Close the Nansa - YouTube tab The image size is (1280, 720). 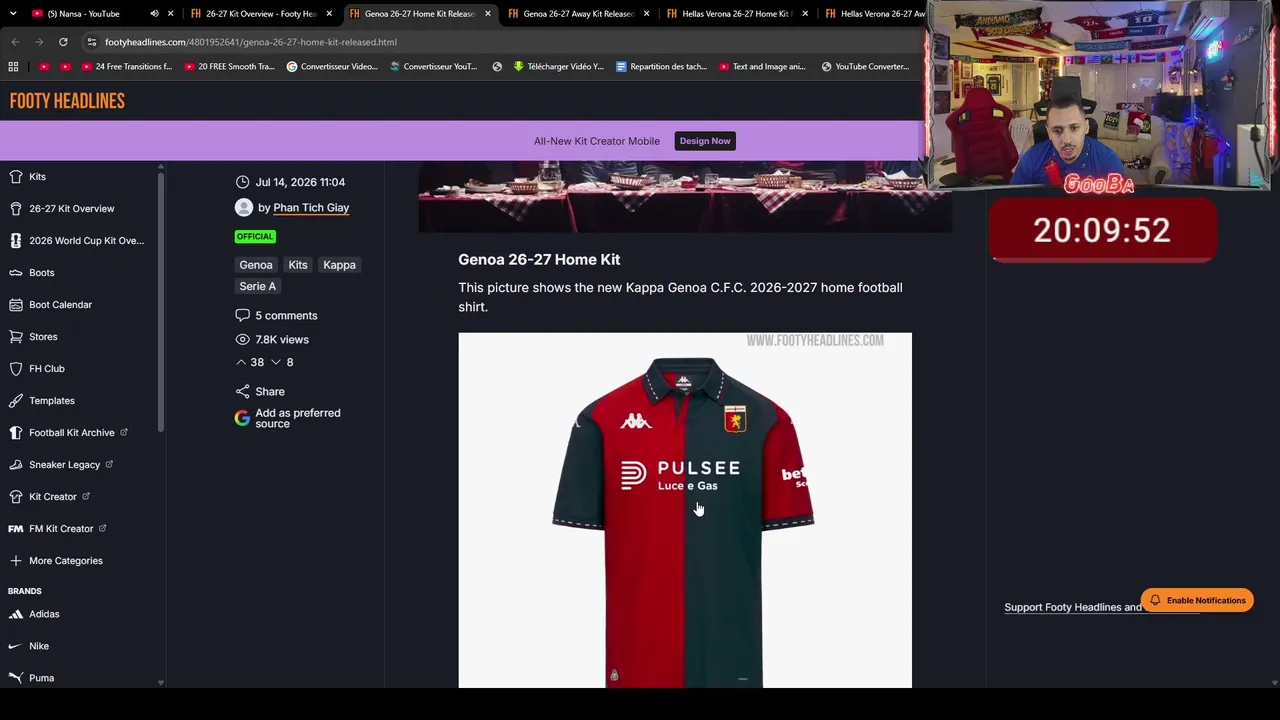click(x=170, y=14)
